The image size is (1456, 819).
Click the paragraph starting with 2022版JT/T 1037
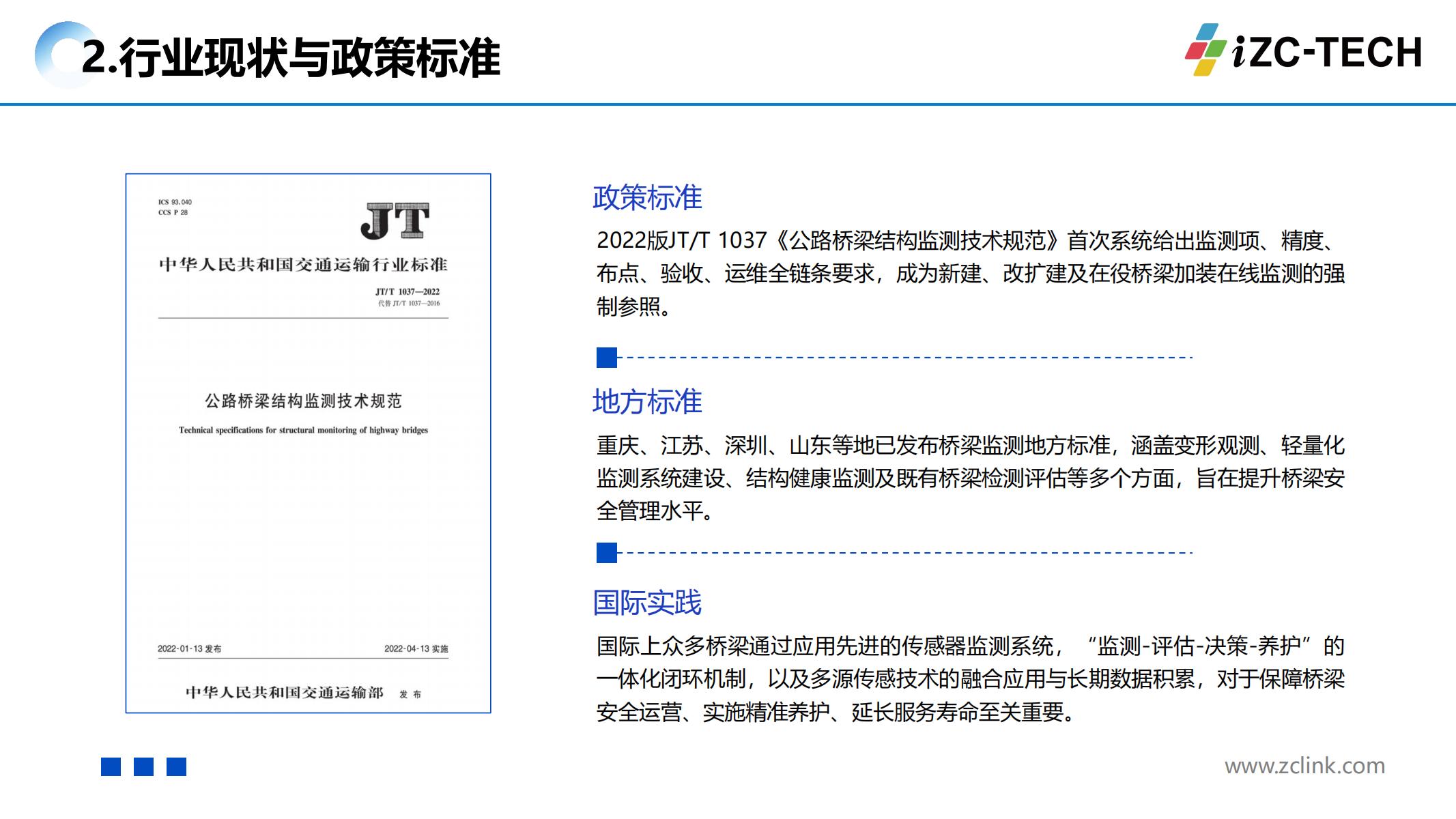969,274
